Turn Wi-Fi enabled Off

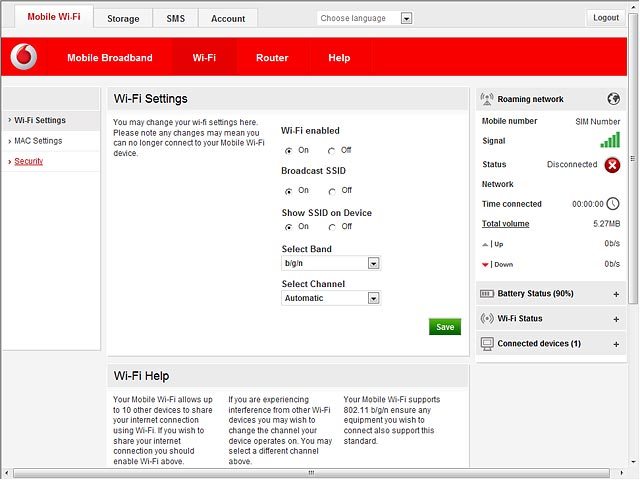click(331, 151)
